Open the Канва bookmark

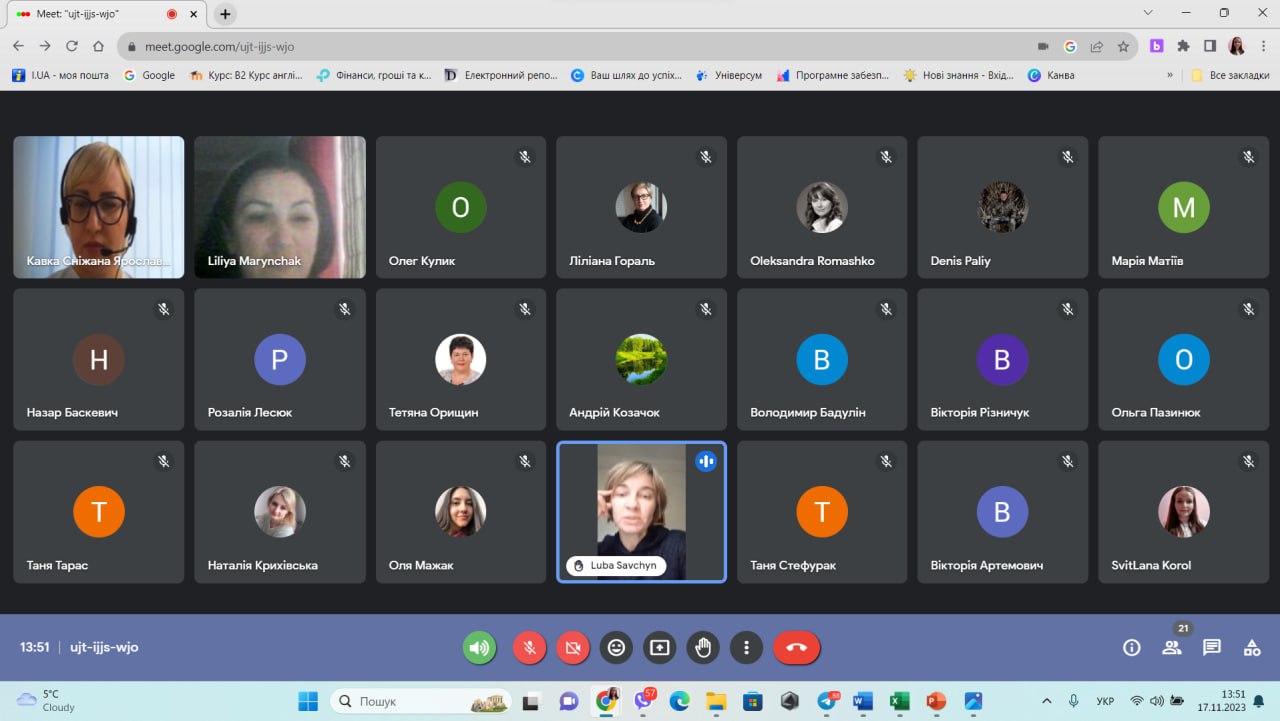click(x=1051, y=75)
